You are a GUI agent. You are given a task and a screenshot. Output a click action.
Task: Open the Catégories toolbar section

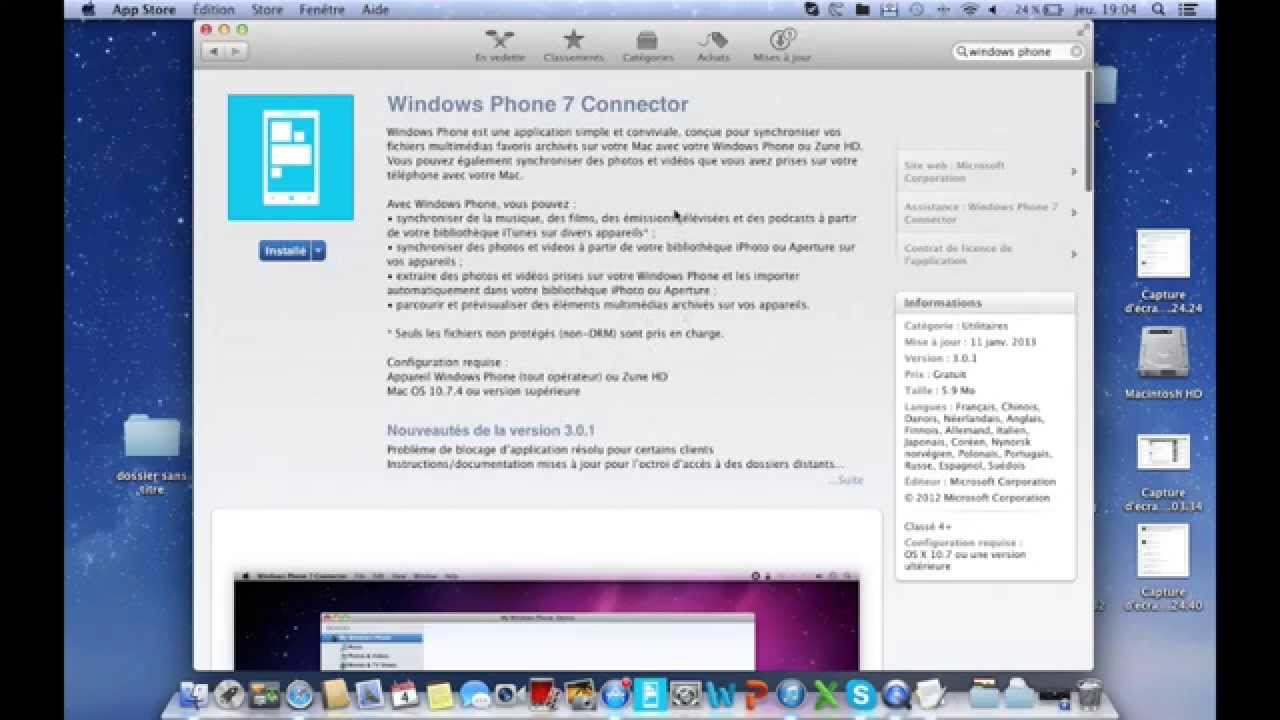click(x=647, y=46)
